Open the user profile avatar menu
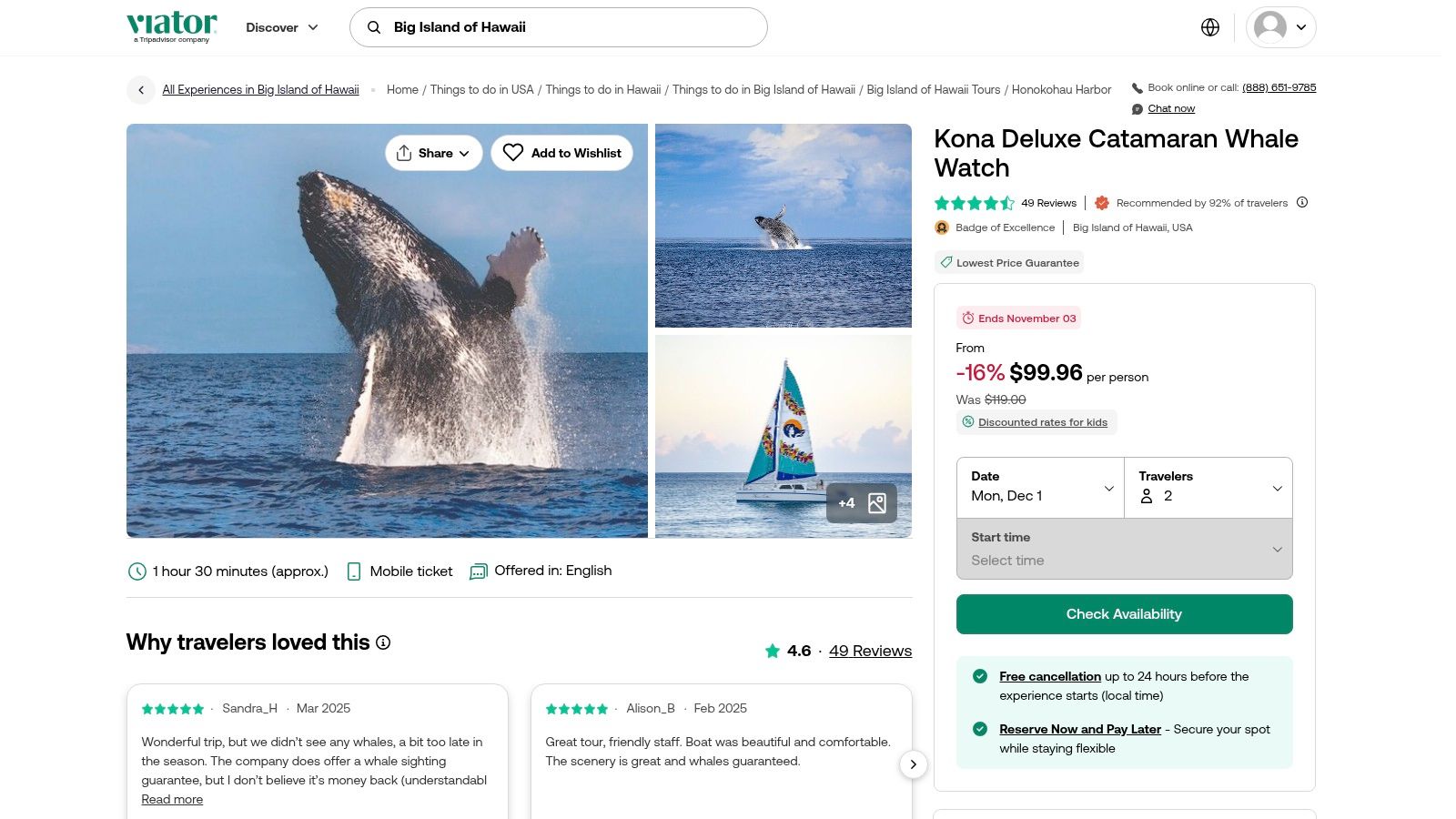This screenshot has width=1456, height=819. 1279,27
